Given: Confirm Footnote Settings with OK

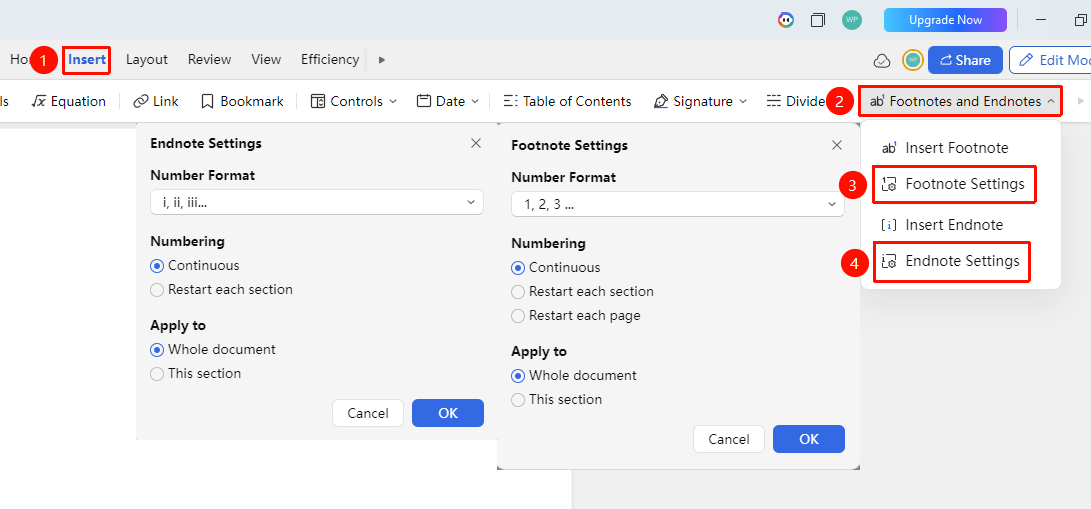Looking at the screenshot, I should pos(809,439).
